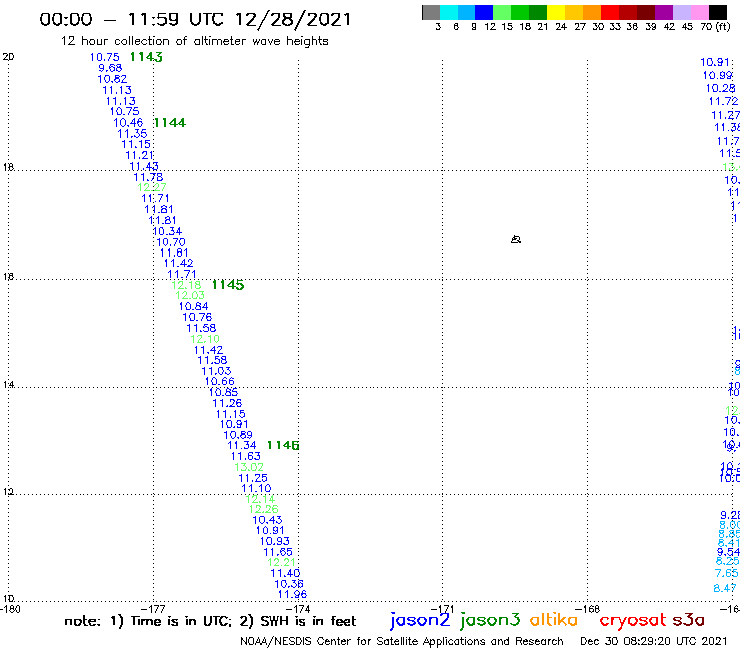Click the green 12.14 wave height value
740x650 pixels.
pos(260,499)
